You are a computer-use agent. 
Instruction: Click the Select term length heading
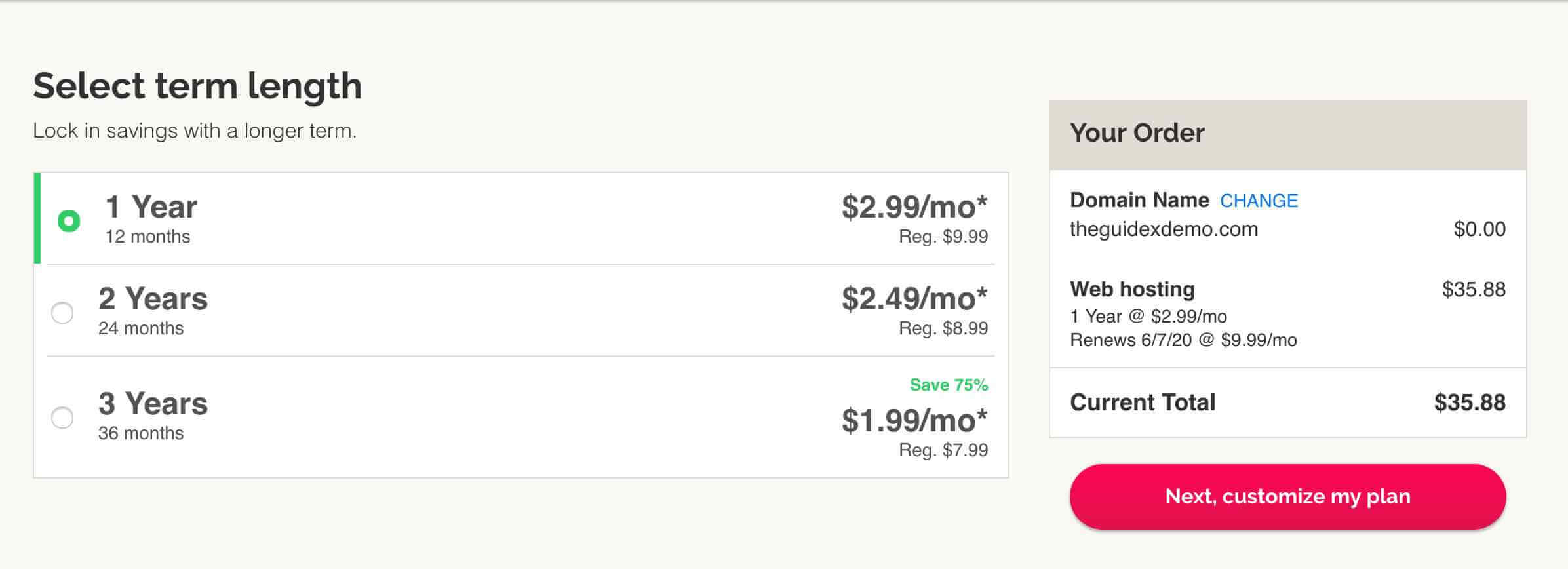point(197,86)
